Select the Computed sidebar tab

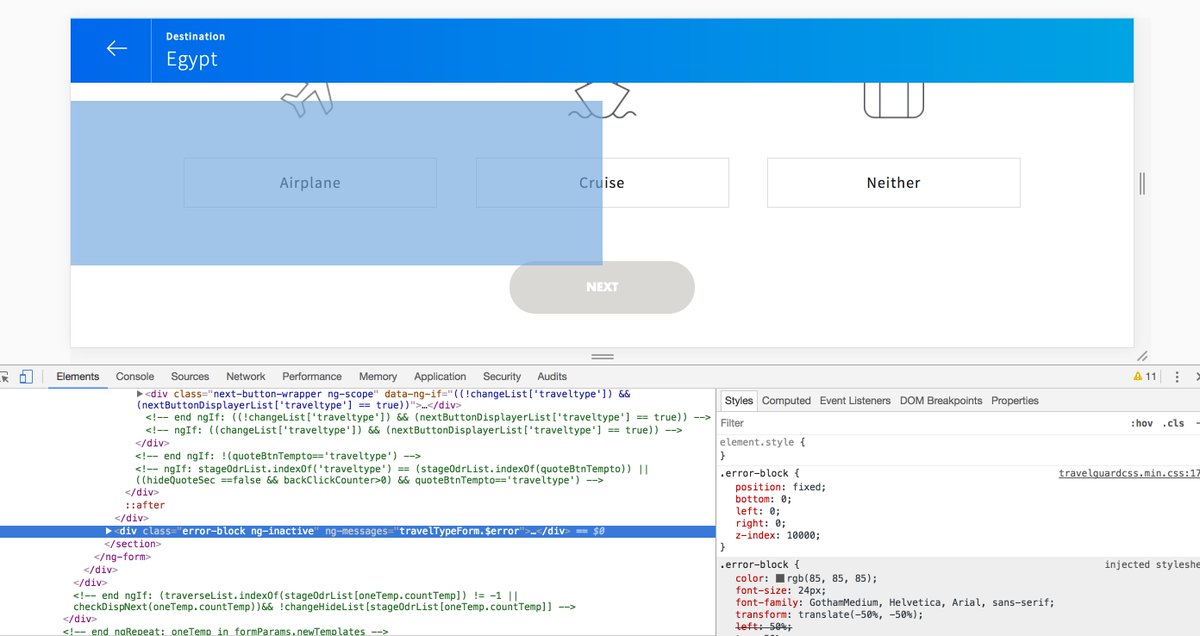(x=786, y=400)
